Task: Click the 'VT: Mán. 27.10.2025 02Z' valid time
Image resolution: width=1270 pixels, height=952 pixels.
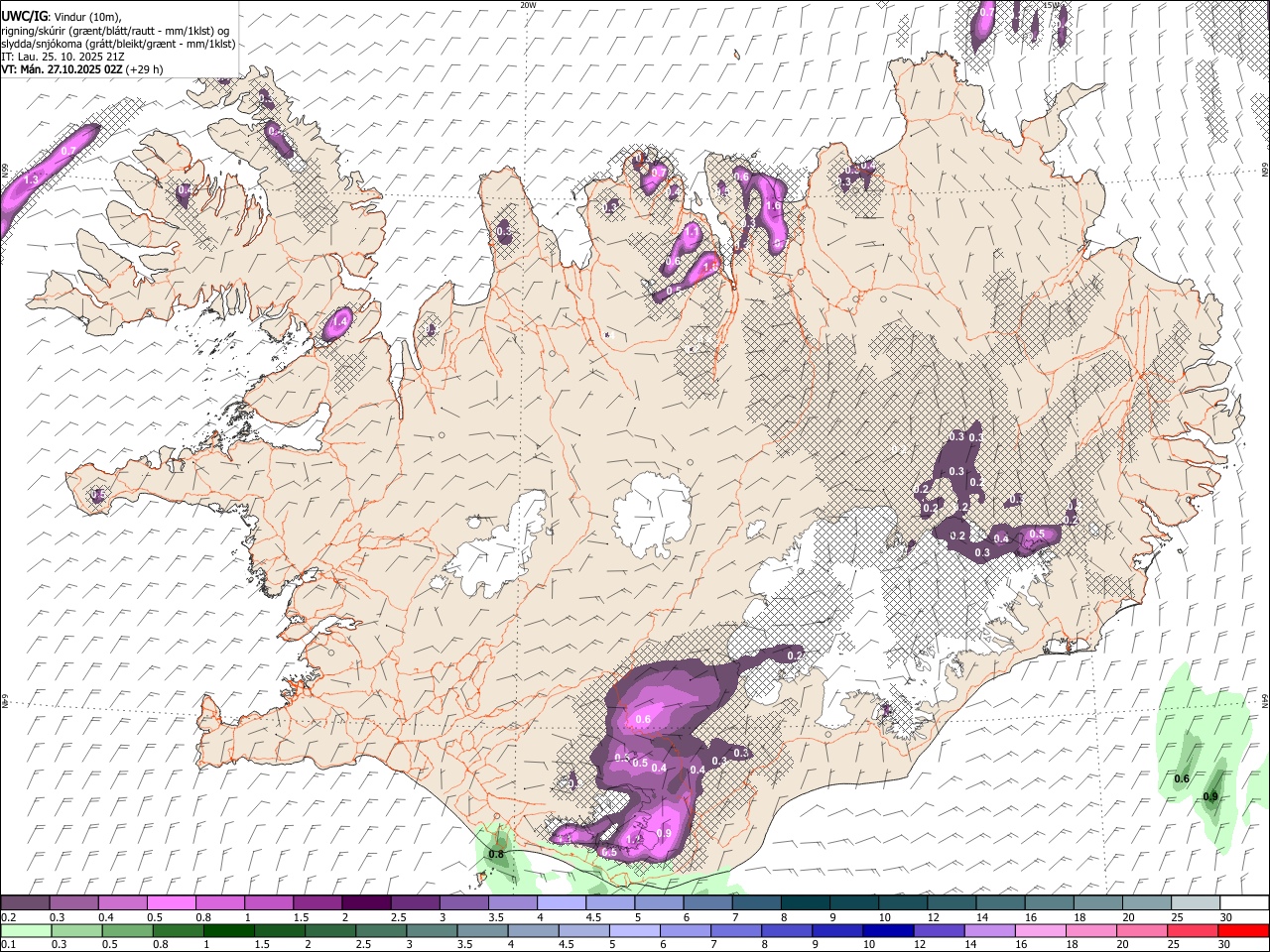Action: click(61, 69)
